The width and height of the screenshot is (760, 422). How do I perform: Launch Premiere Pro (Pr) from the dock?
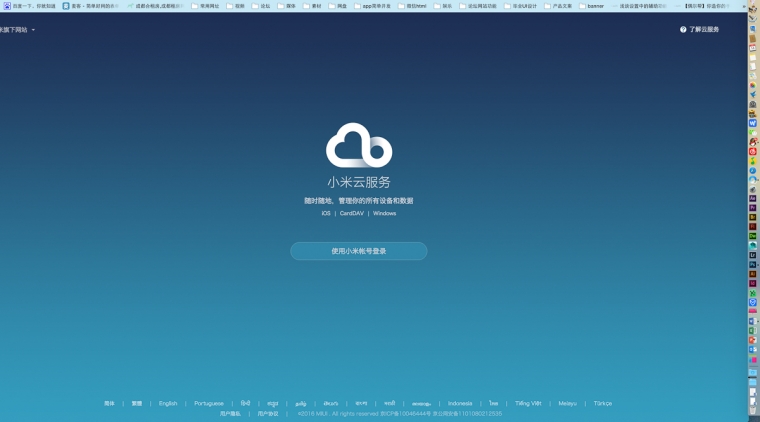(753, 208)
